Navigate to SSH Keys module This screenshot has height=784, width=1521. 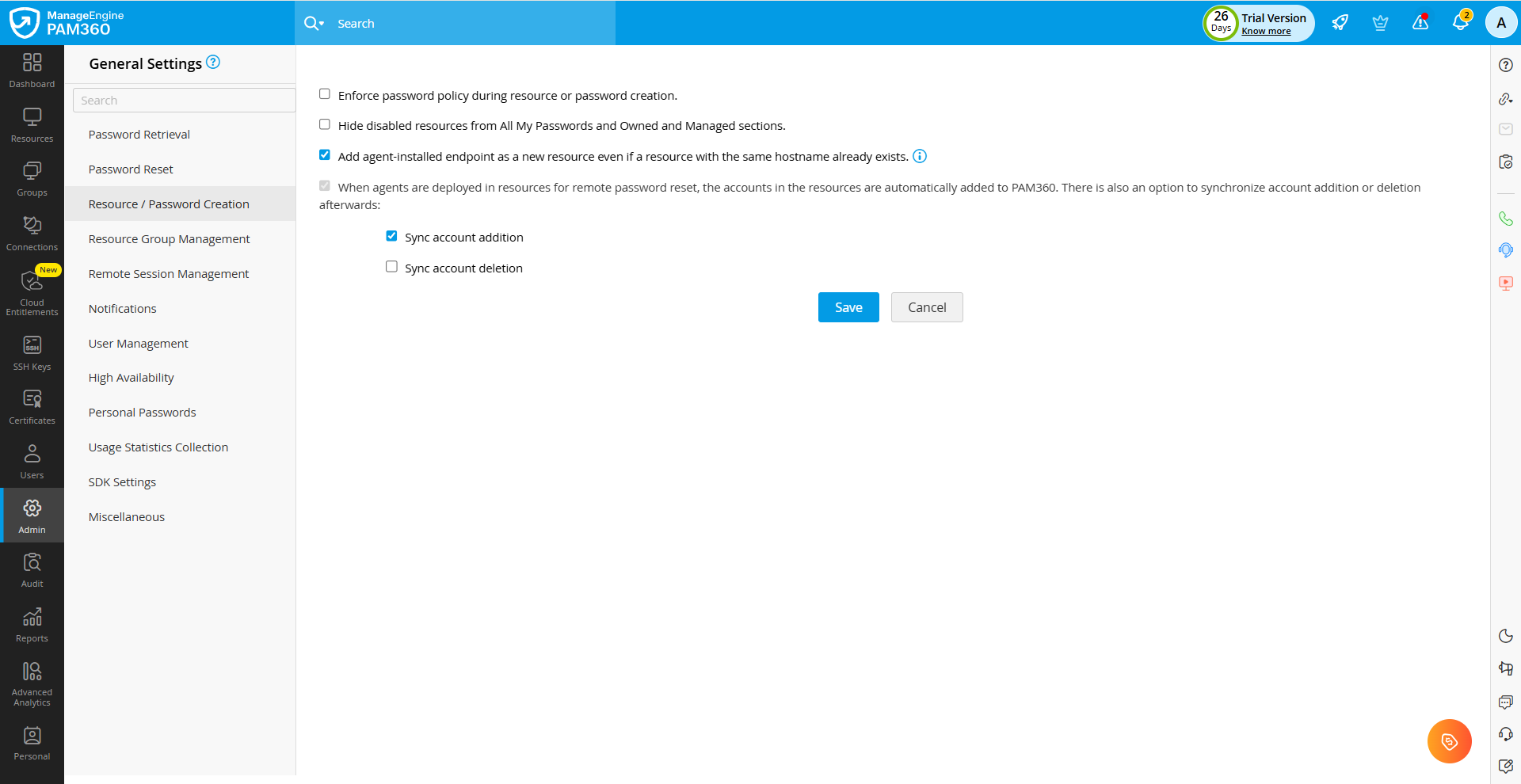[32, 352]
